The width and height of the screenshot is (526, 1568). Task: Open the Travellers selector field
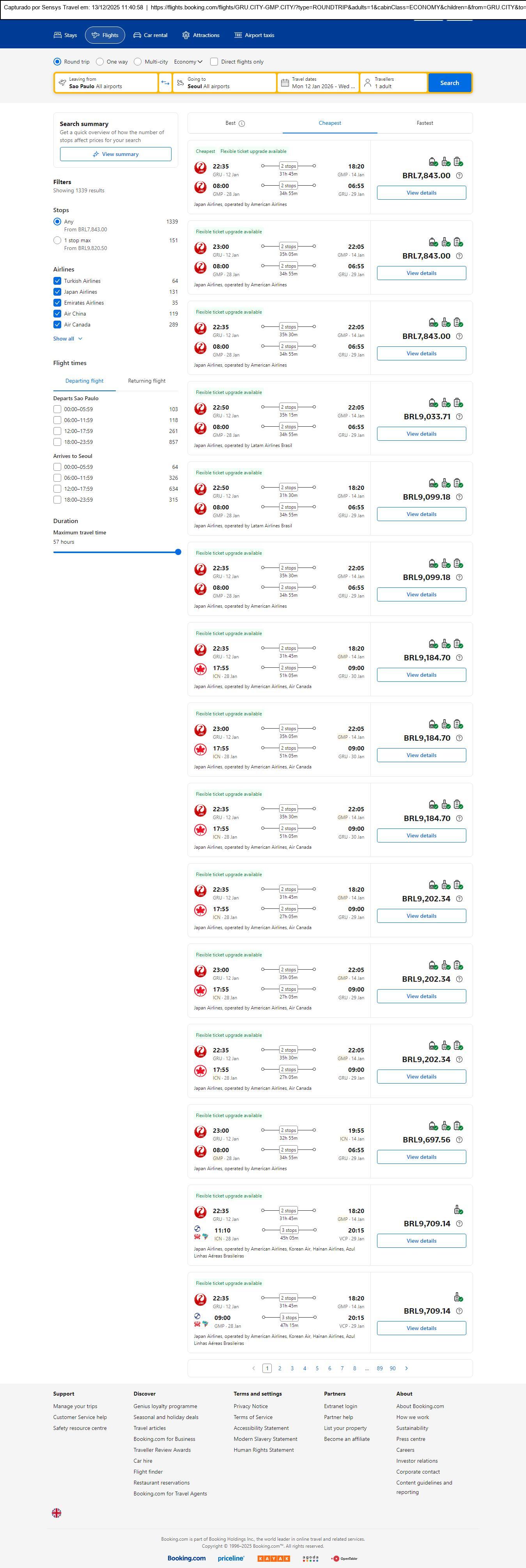click(x=393, y=83)
